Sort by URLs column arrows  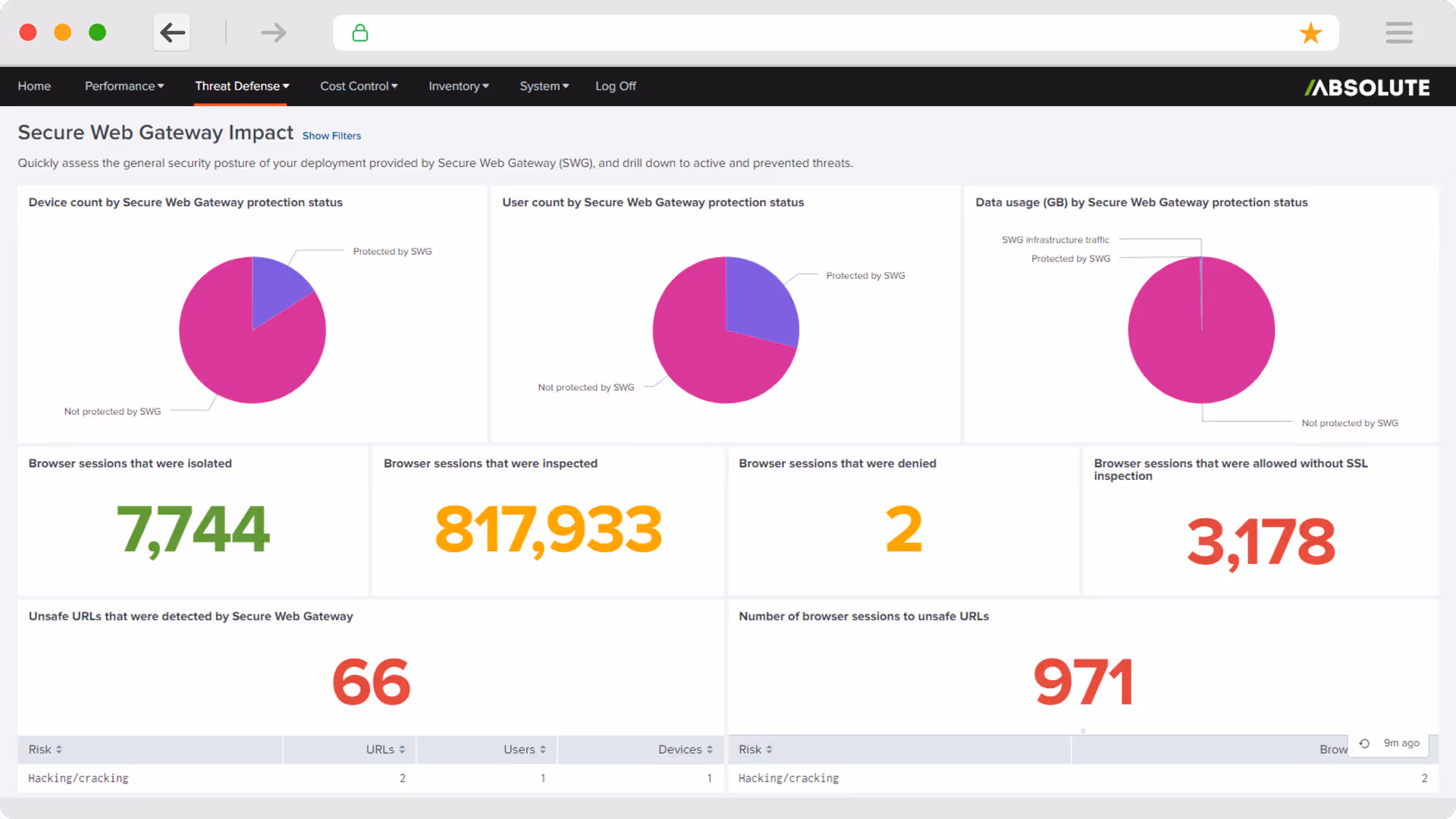[402, 749]
